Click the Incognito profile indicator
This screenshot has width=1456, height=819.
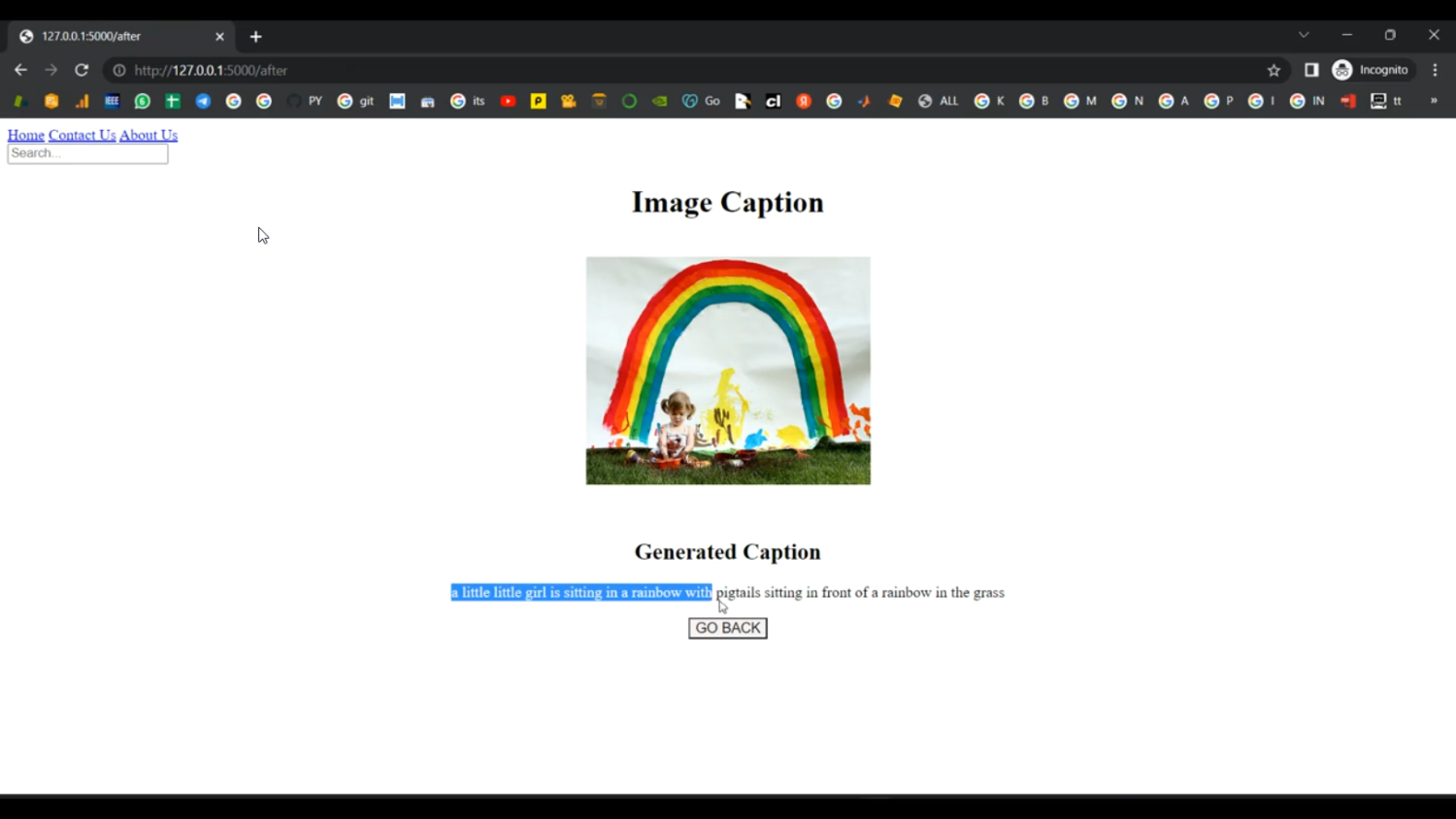(1371, 70)
